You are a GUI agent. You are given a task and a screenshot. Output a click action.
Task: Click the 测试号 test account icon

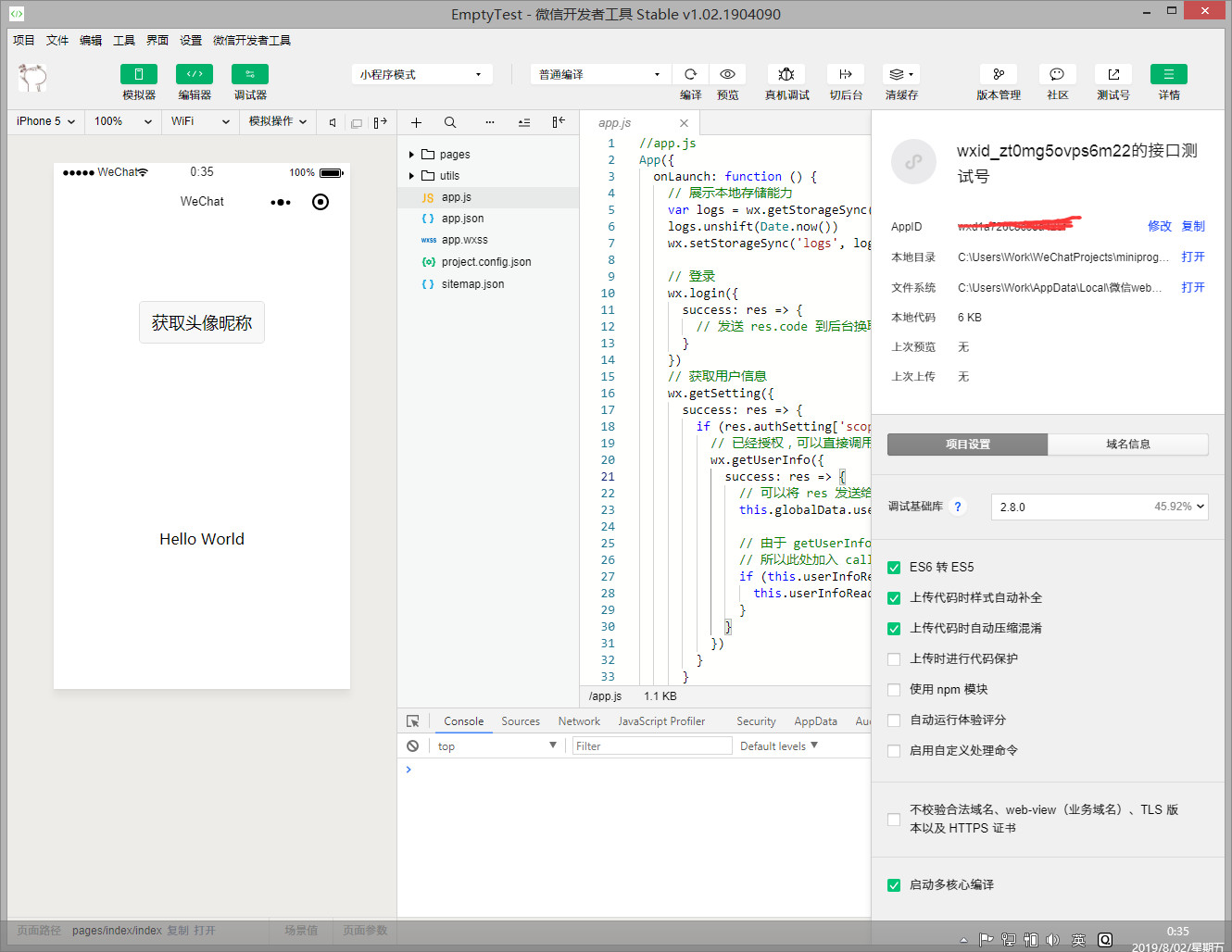(x=1113, y=74)
